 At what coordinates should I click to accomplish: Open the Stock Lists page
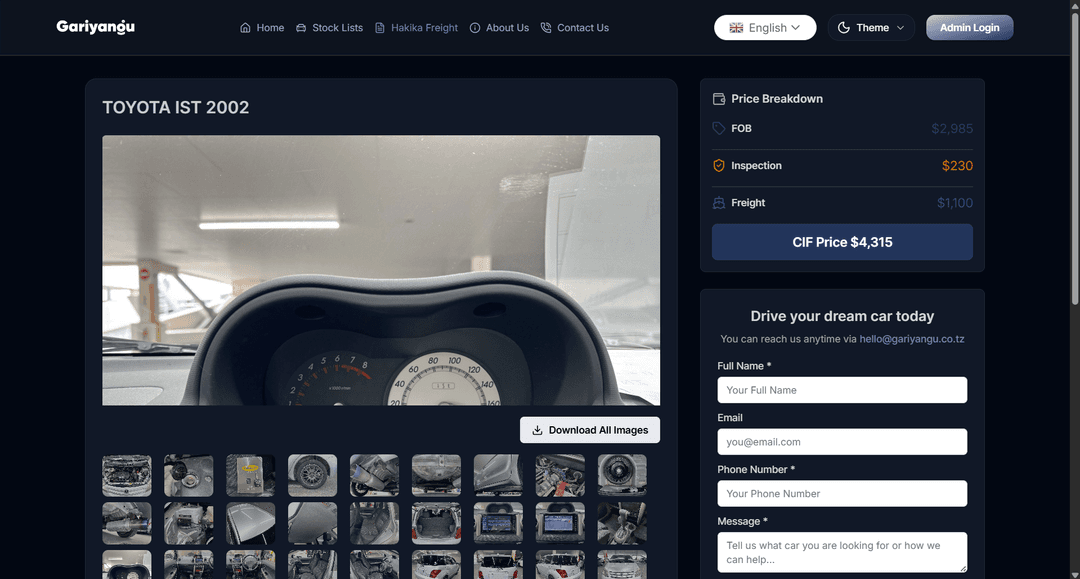329,28
